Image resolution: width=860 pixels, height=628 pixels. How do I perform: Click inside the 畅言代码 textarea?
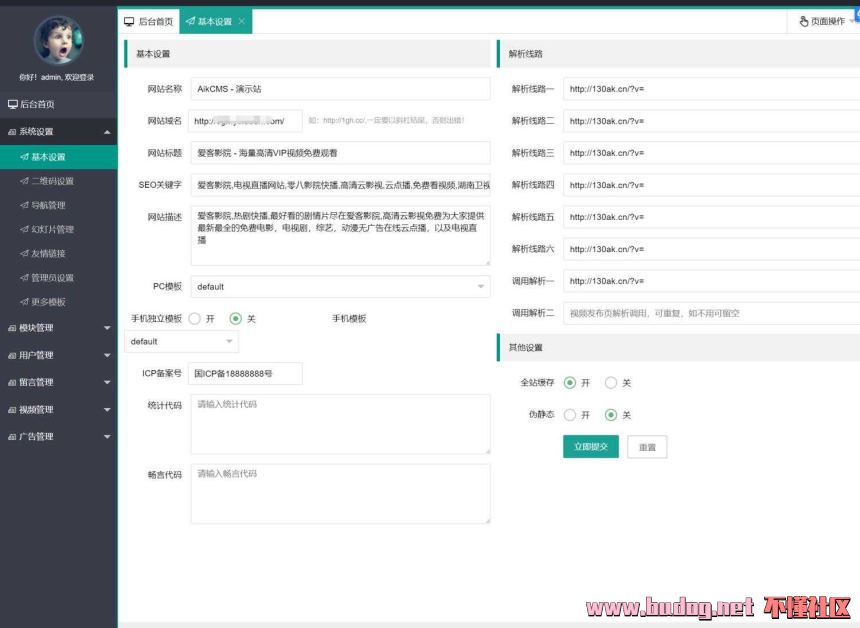tap(340, 494)
